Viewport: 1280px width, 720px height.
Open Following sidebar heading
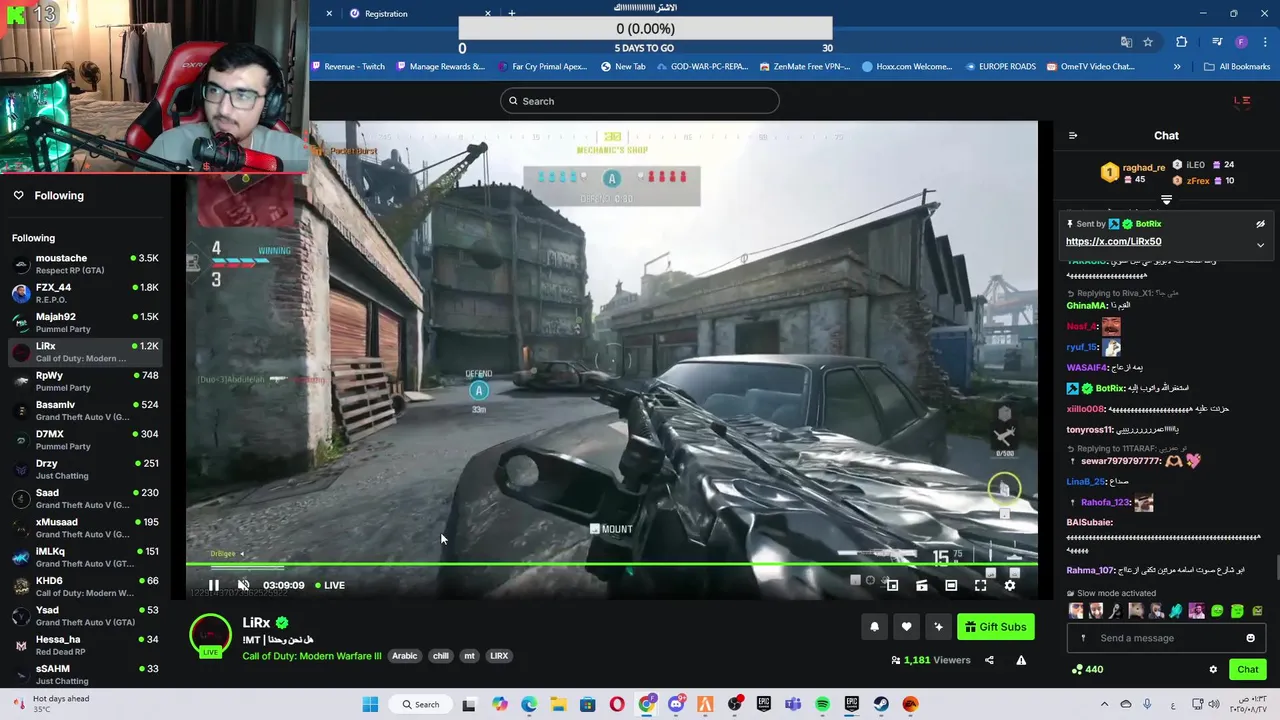pos(59,195)
